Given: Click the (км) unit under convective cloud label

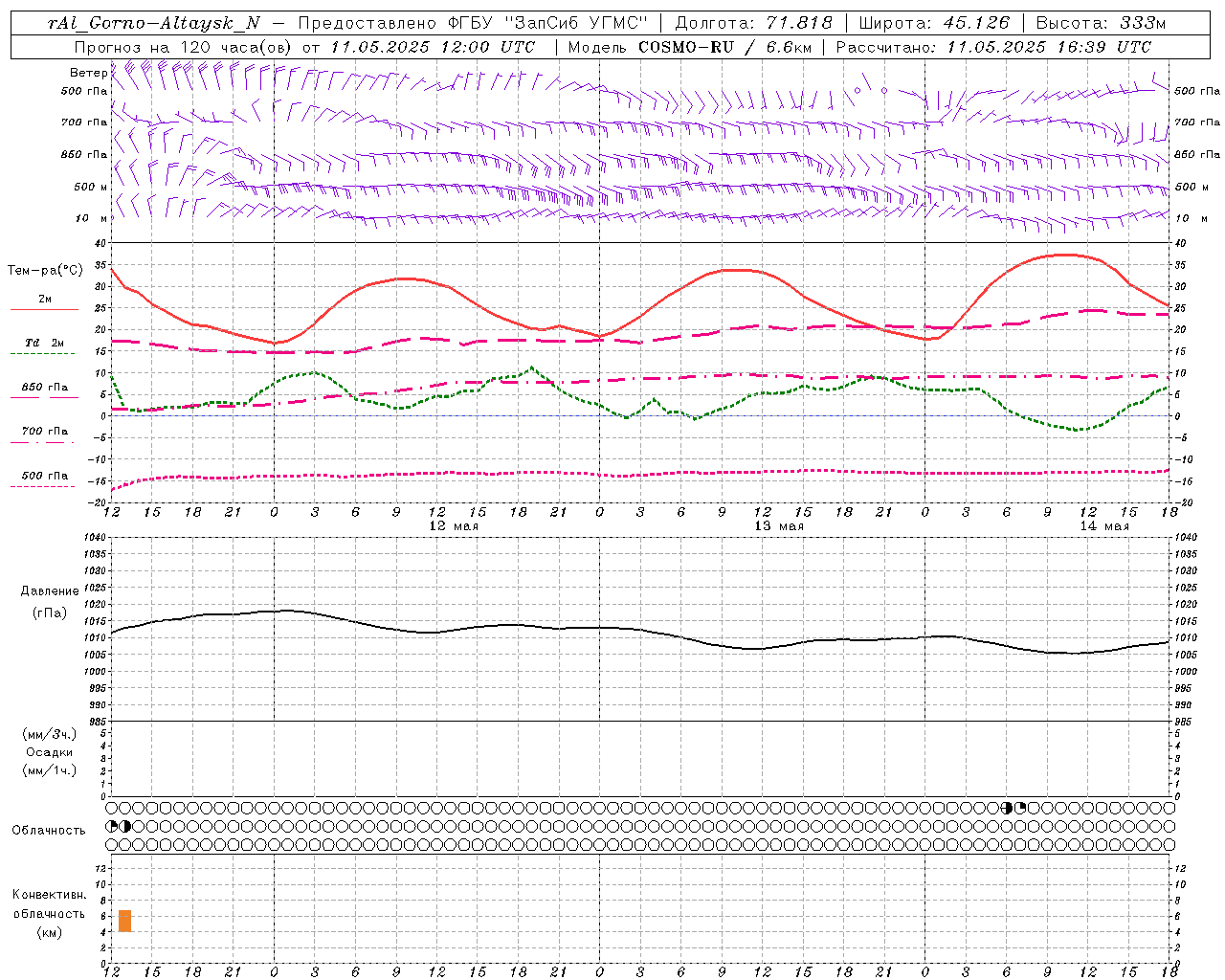Looking at the screenshot, I should coord(50,932).
